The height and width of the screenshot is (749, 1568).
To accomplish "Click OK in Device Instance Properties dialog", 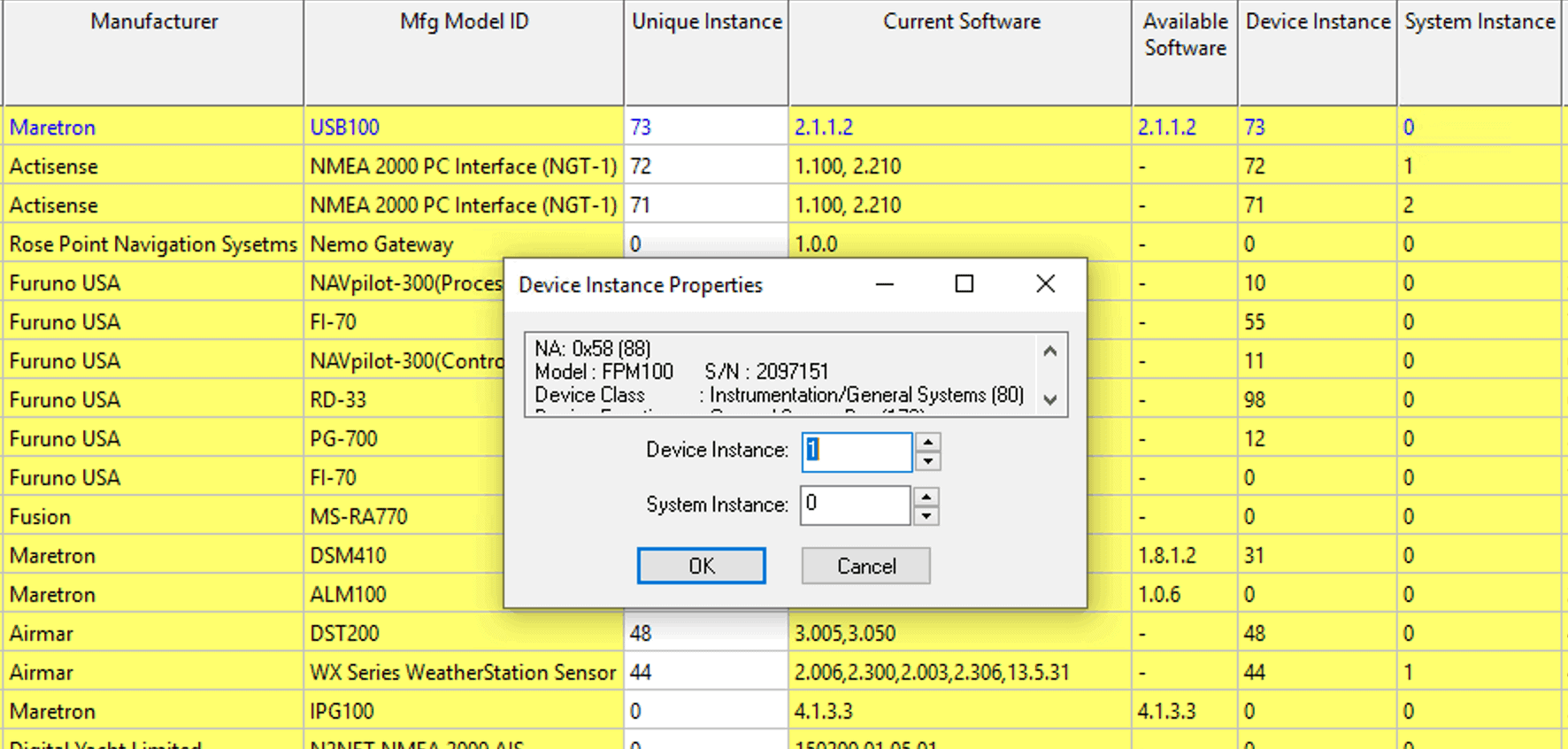I will (701, 566).
